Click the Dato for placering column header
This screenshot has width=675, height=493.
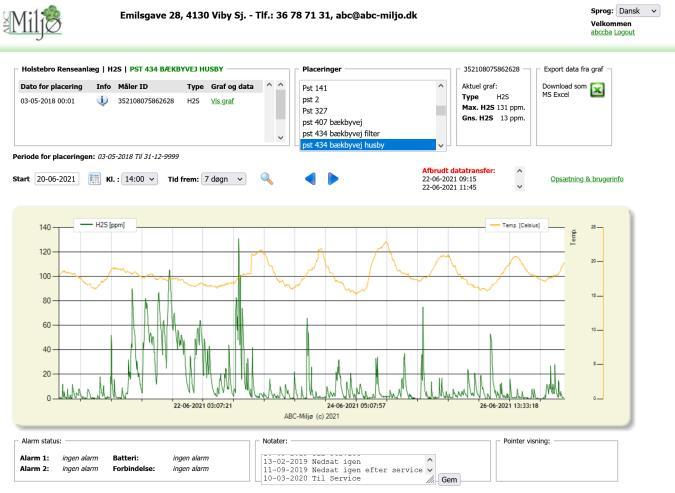(x=51, y=87)
